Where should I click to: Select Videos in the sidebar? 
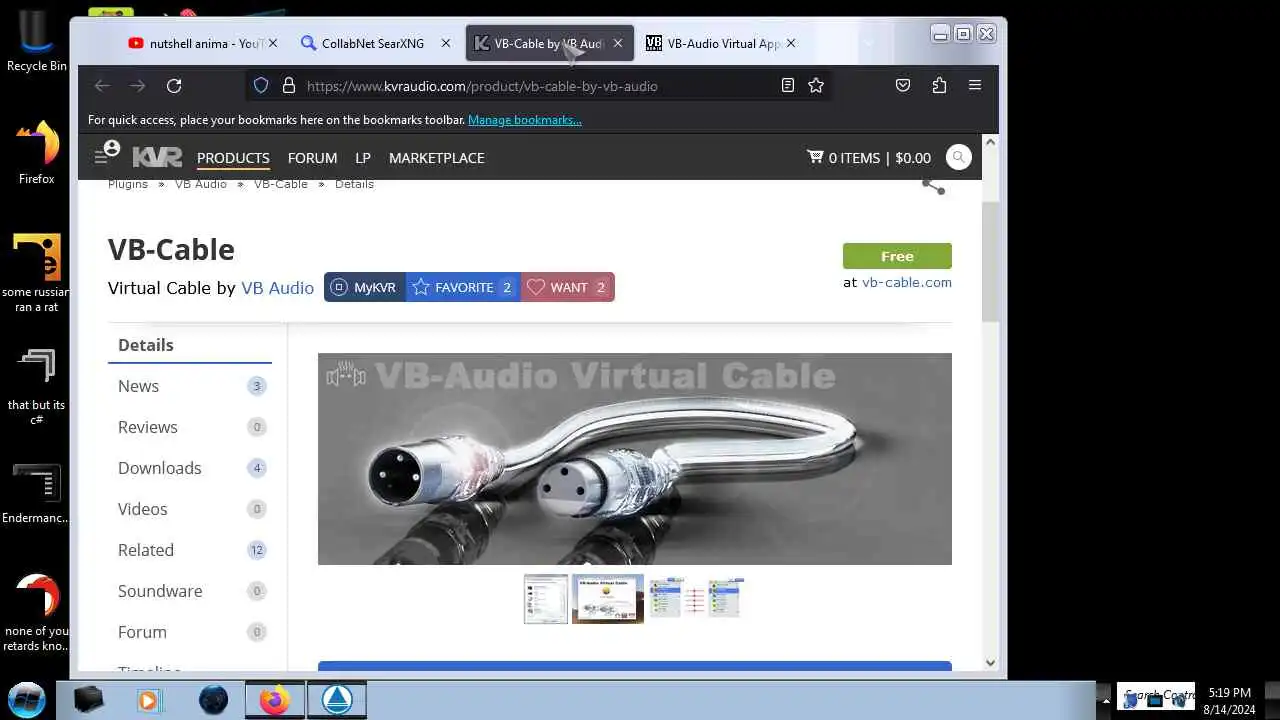click(x=189, y=509)
